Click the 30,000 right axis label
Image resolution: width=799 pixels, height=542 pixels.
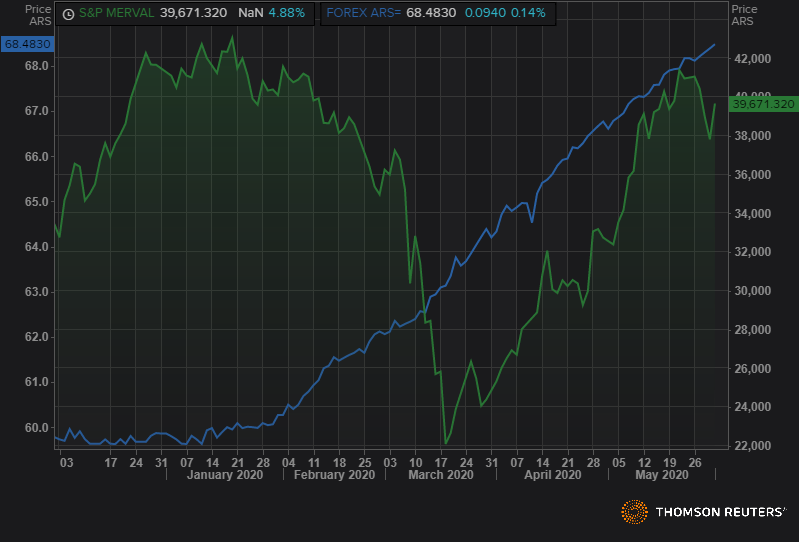coord(752,291)
